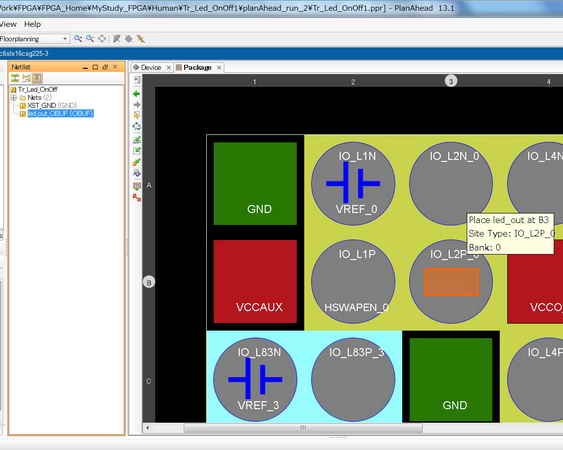The height and width of the screenshot is (450, 563).
Task: Click row C label in package view
Action: coord(149,381)
